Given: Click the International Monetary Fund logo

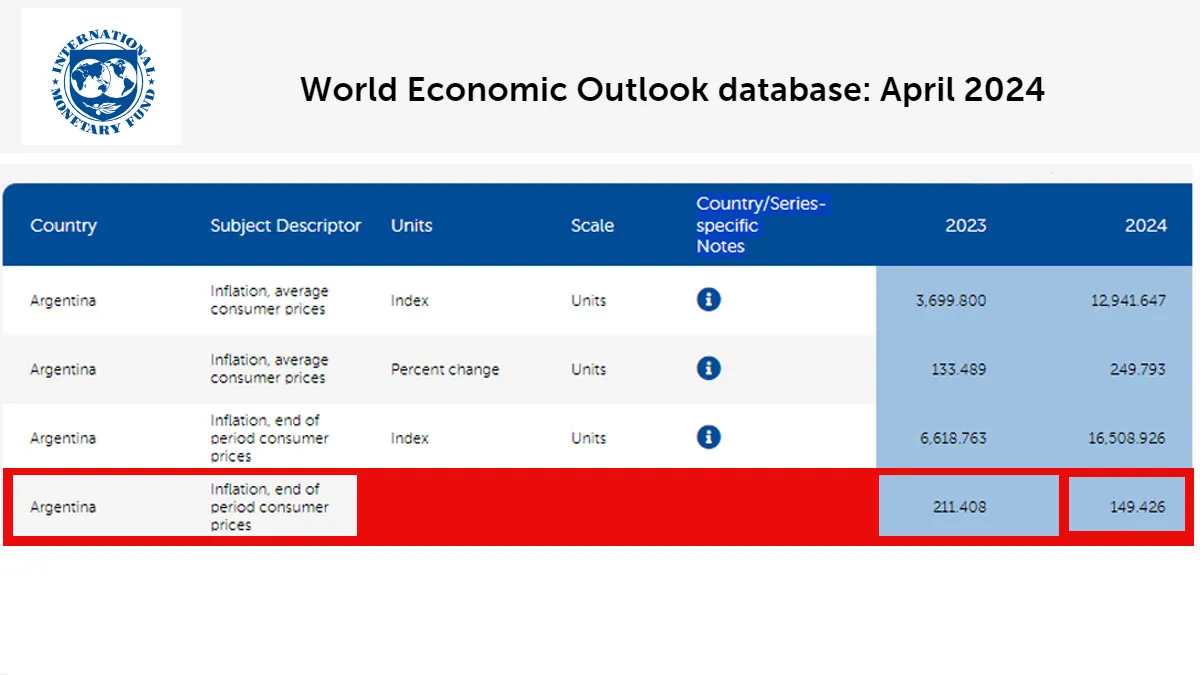Looking at the screenshot, I should coord(101,77).
